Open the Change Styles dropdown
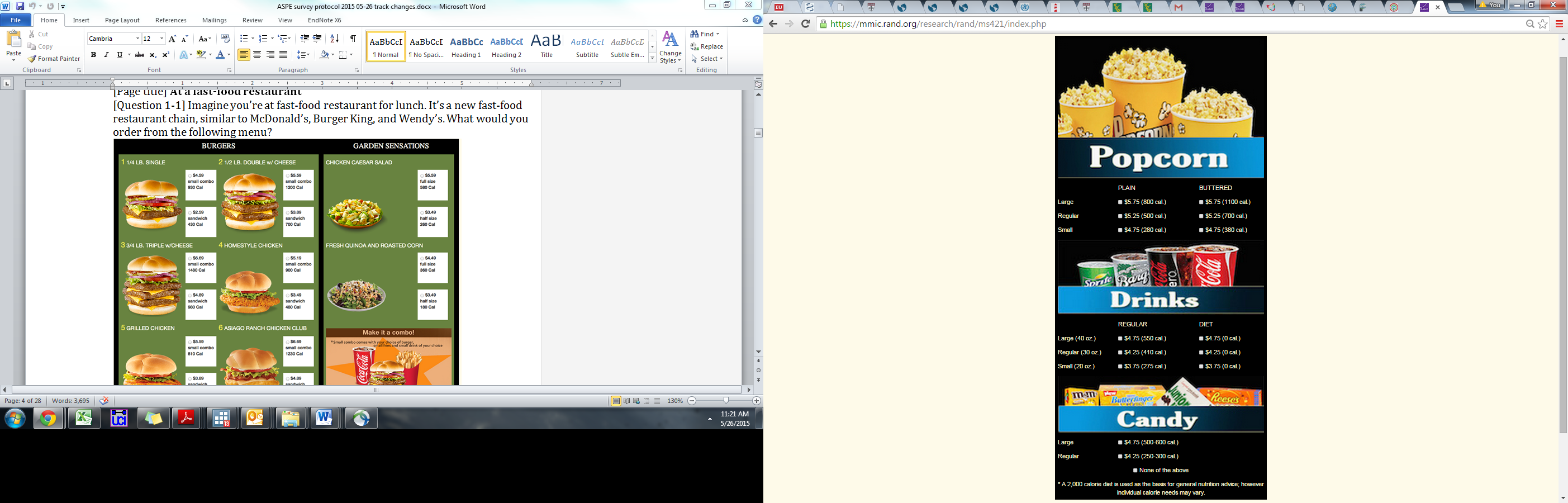1568x503 pixels. pos(670,47)
